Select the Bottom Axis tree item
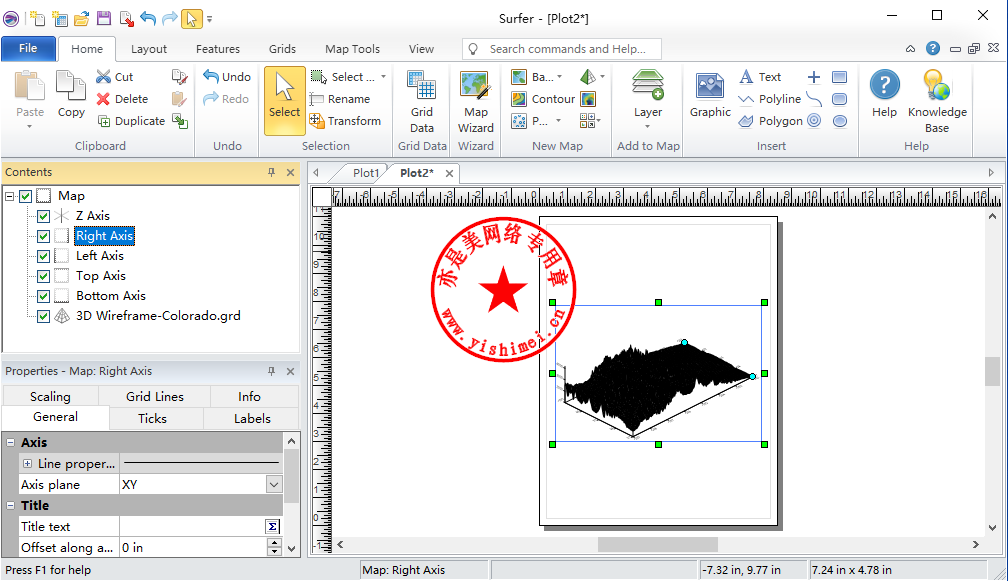1008x581 pixels. point(111,296)
